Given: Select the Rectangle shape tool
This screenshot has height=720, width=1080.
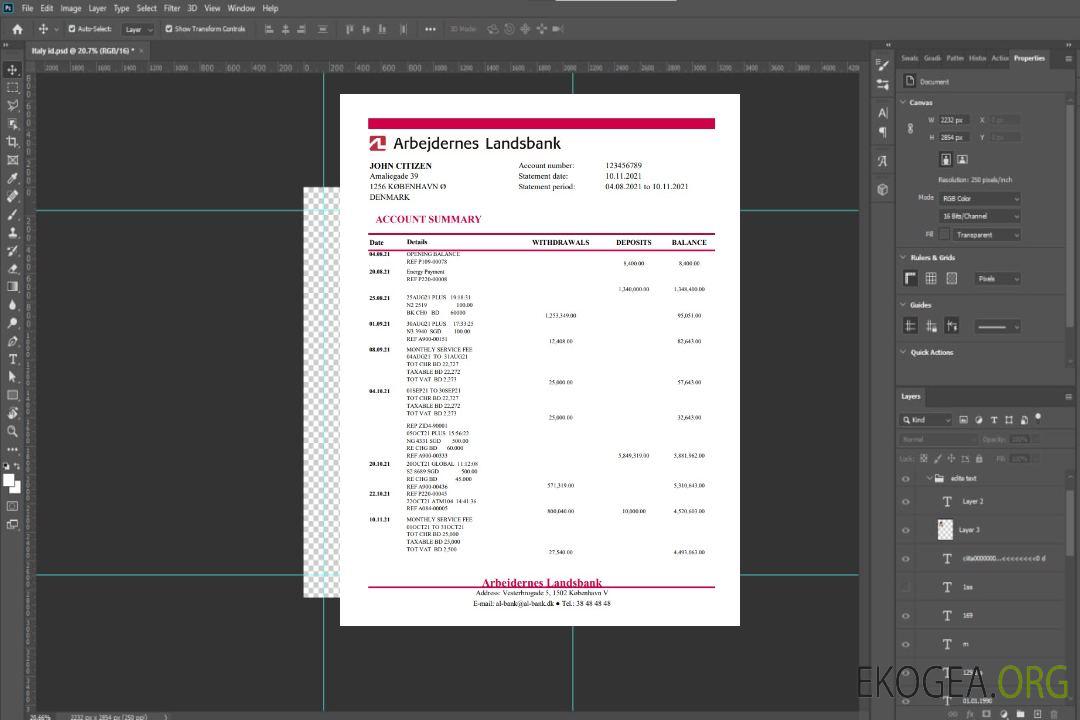Looking at the screenshot, I should (12, 395).
